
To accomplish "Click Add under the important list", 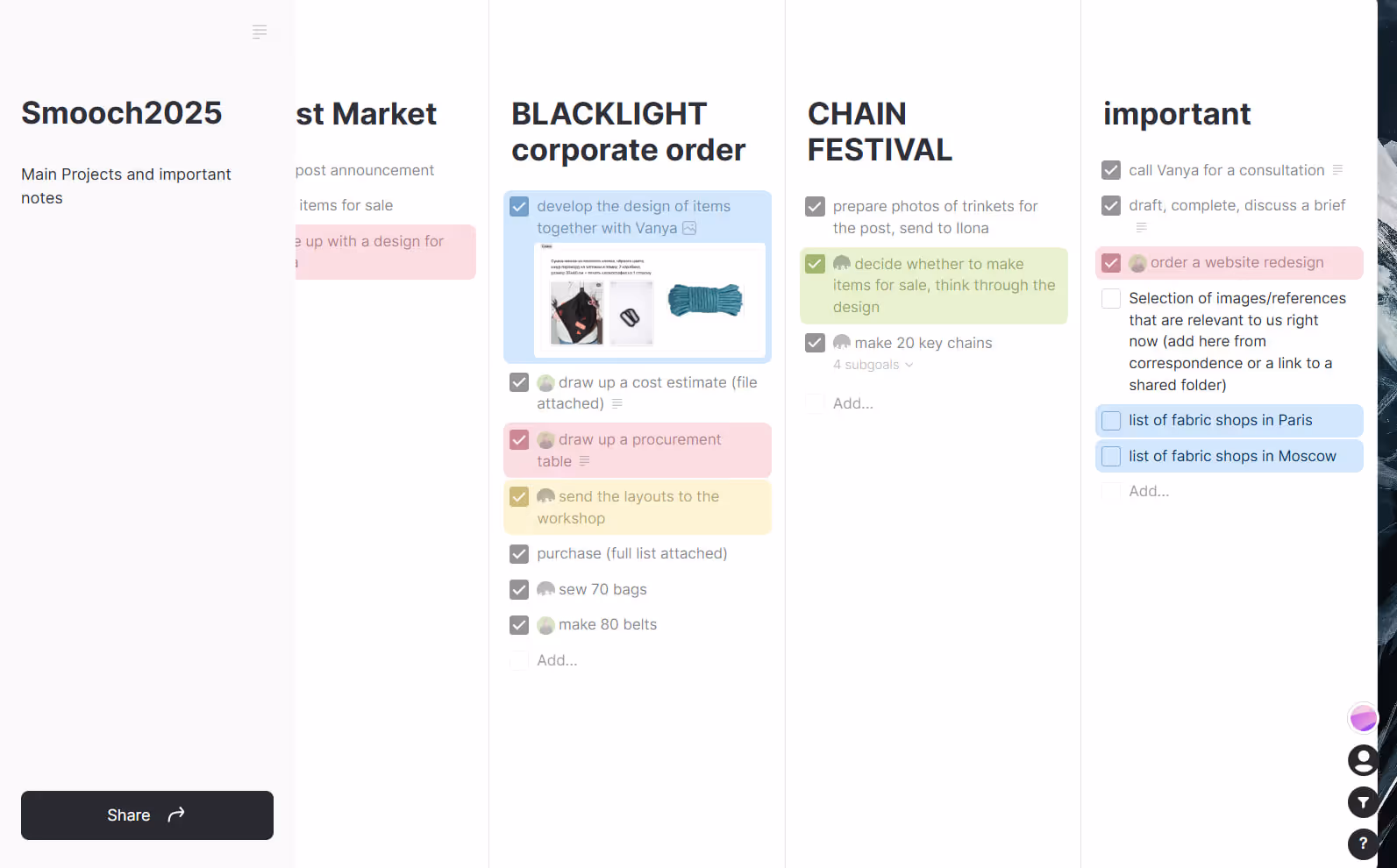I will click(x=1148, y=491).
